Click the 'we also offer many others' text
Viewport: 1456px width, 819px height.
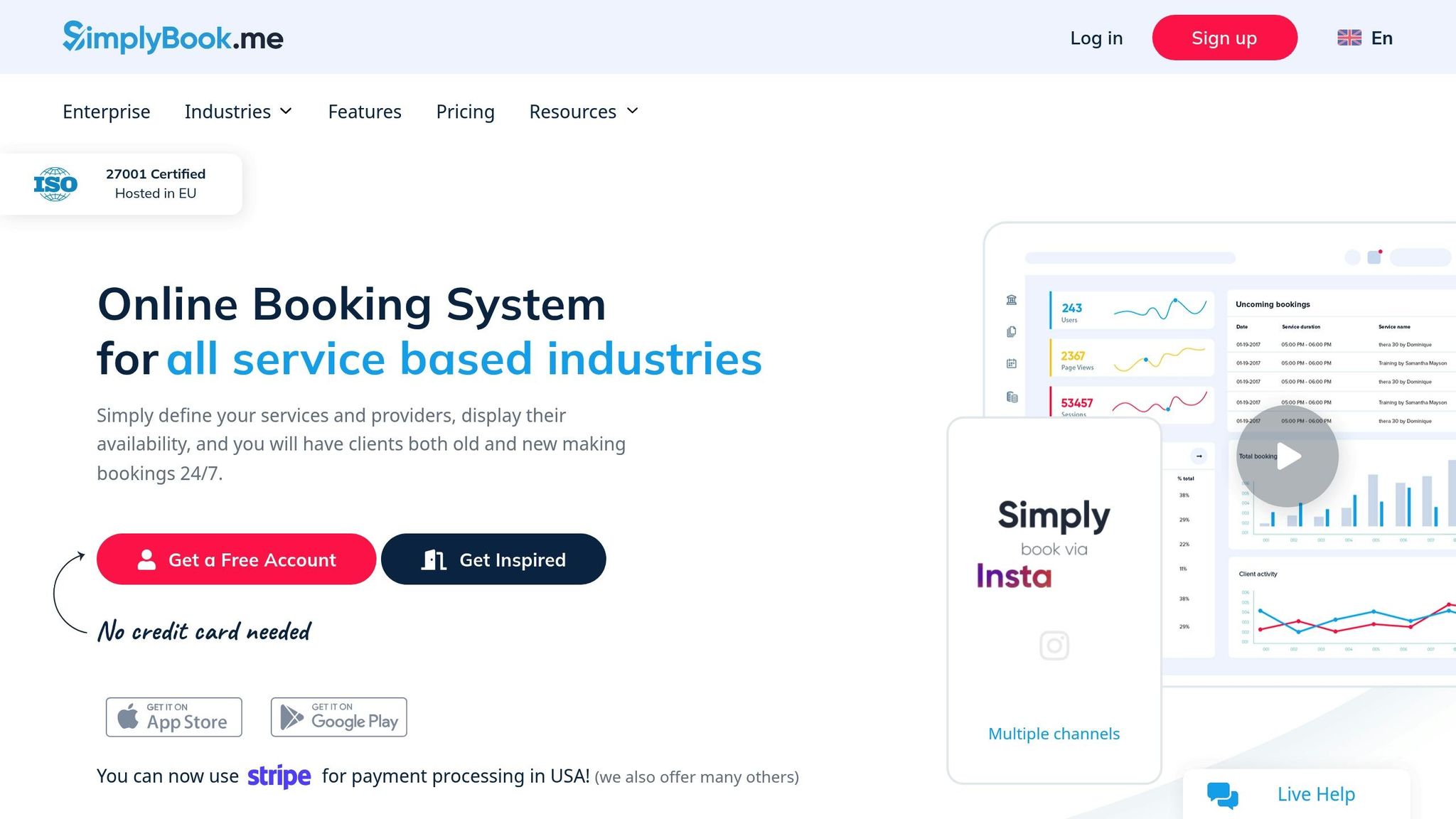(697, 777)
